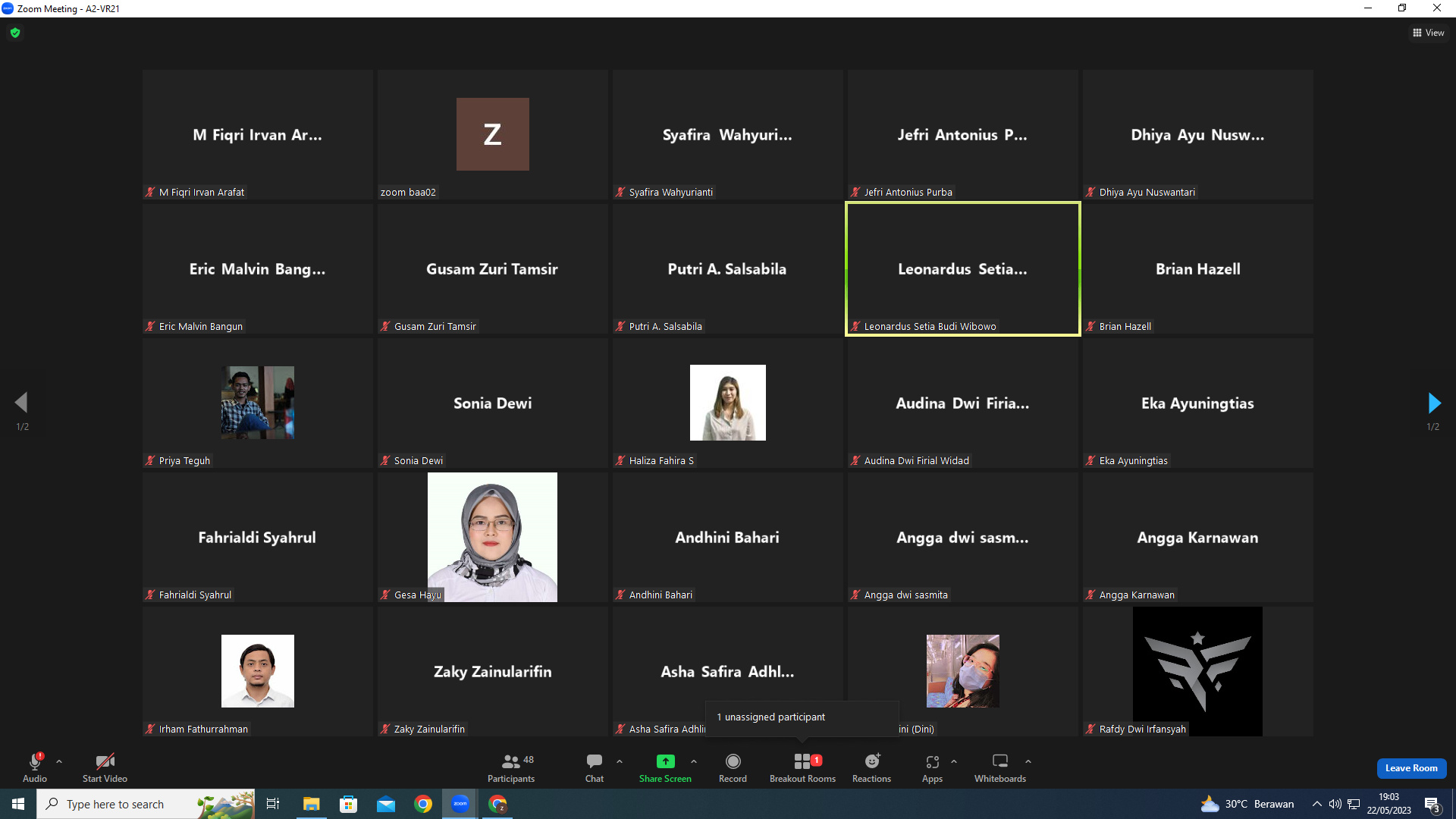Select the Andhini Bahari name label

661,595
